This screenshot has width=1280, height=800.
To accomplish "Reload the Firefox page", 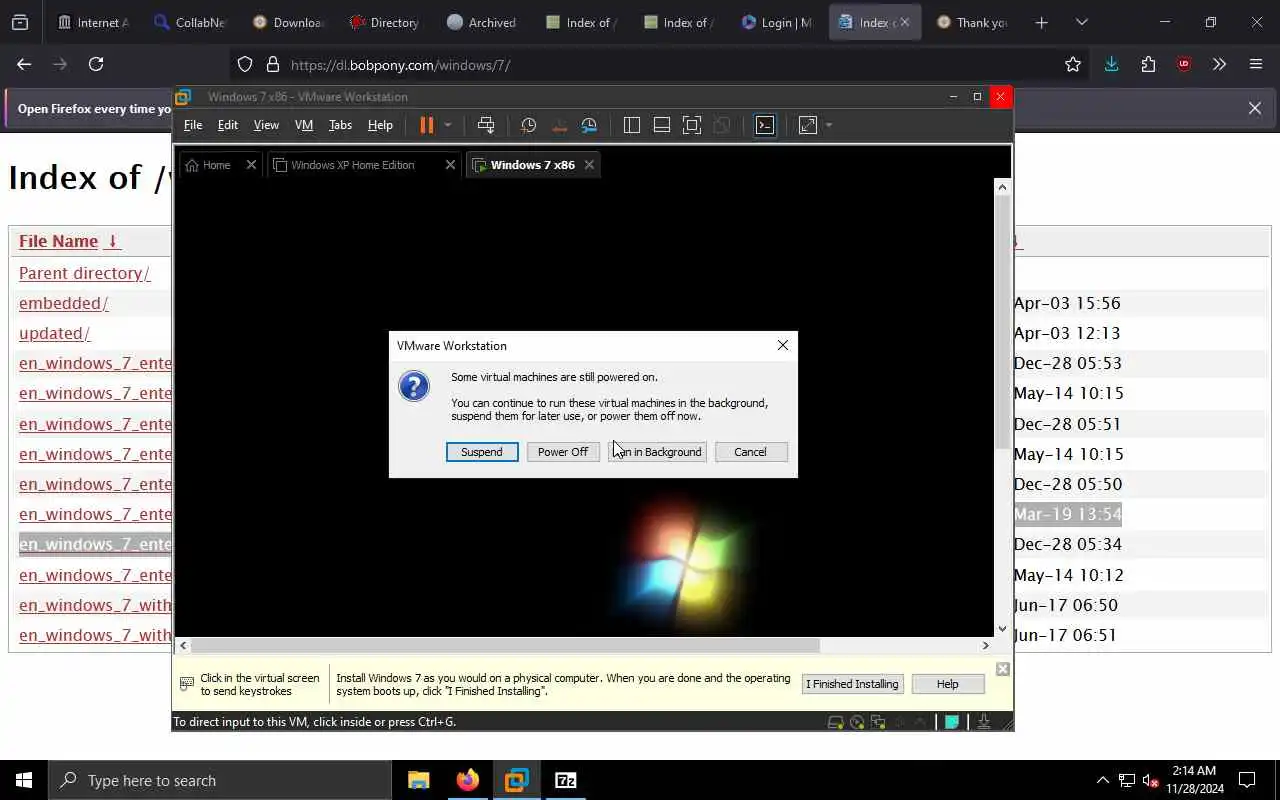I will point(96,64).
